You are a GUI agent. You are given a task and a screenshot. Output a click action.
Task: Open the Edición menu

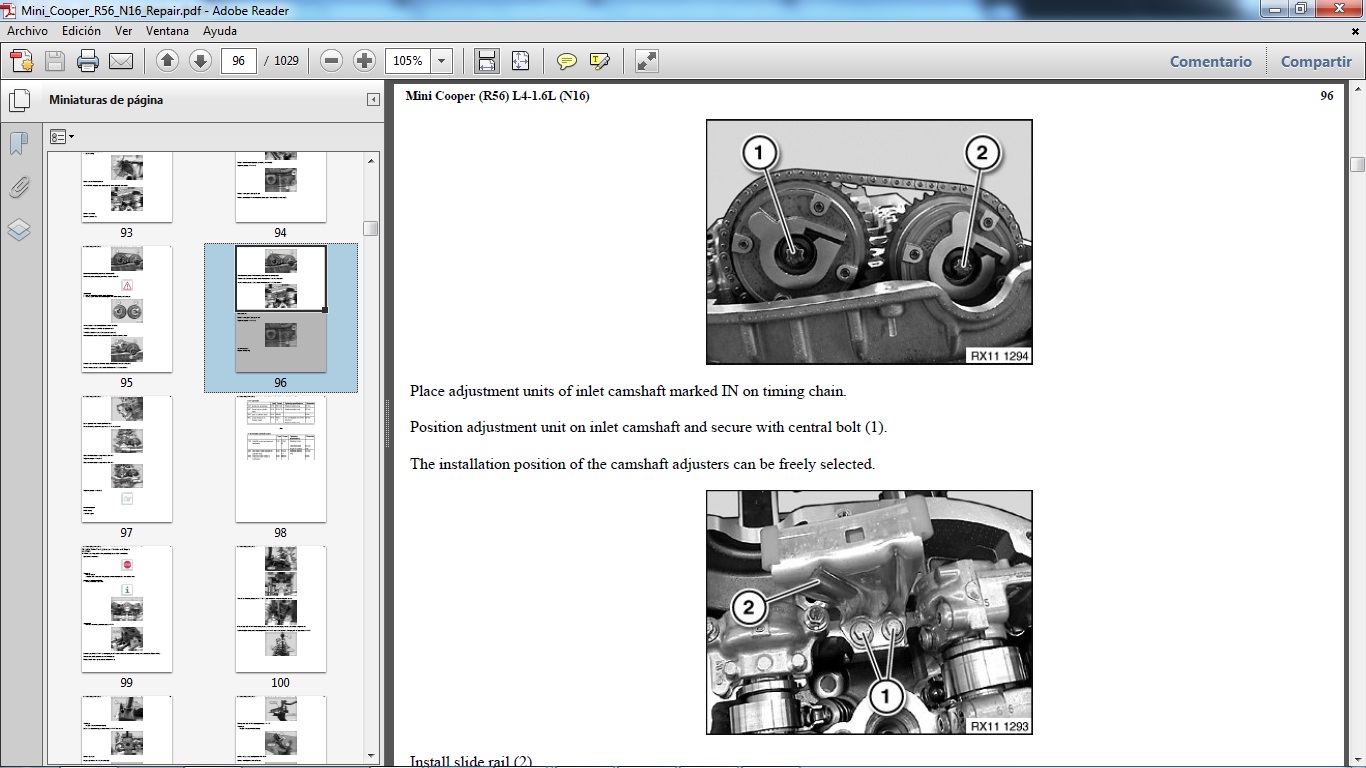click(x=81, y=31)
